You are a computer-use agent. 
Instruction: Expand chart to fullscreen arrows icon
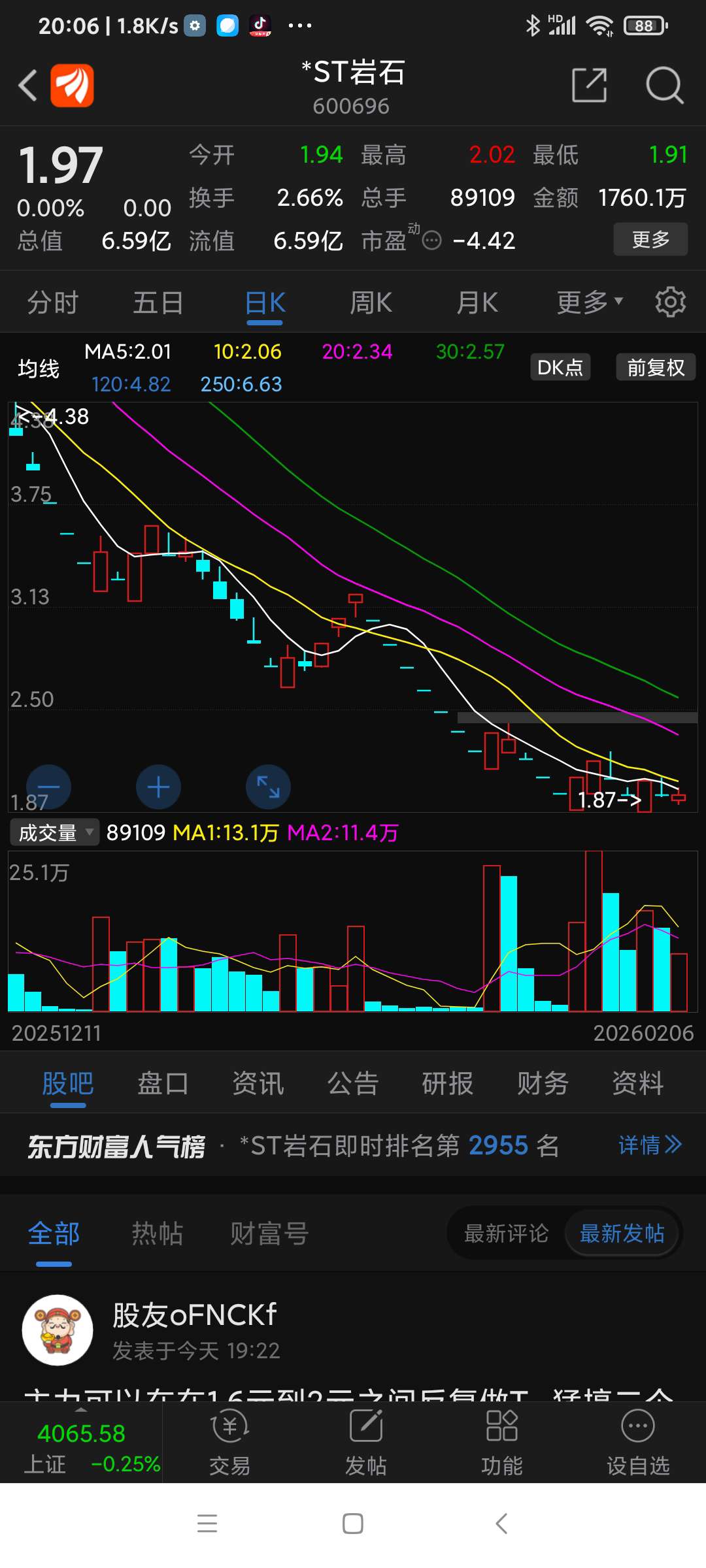268,787
